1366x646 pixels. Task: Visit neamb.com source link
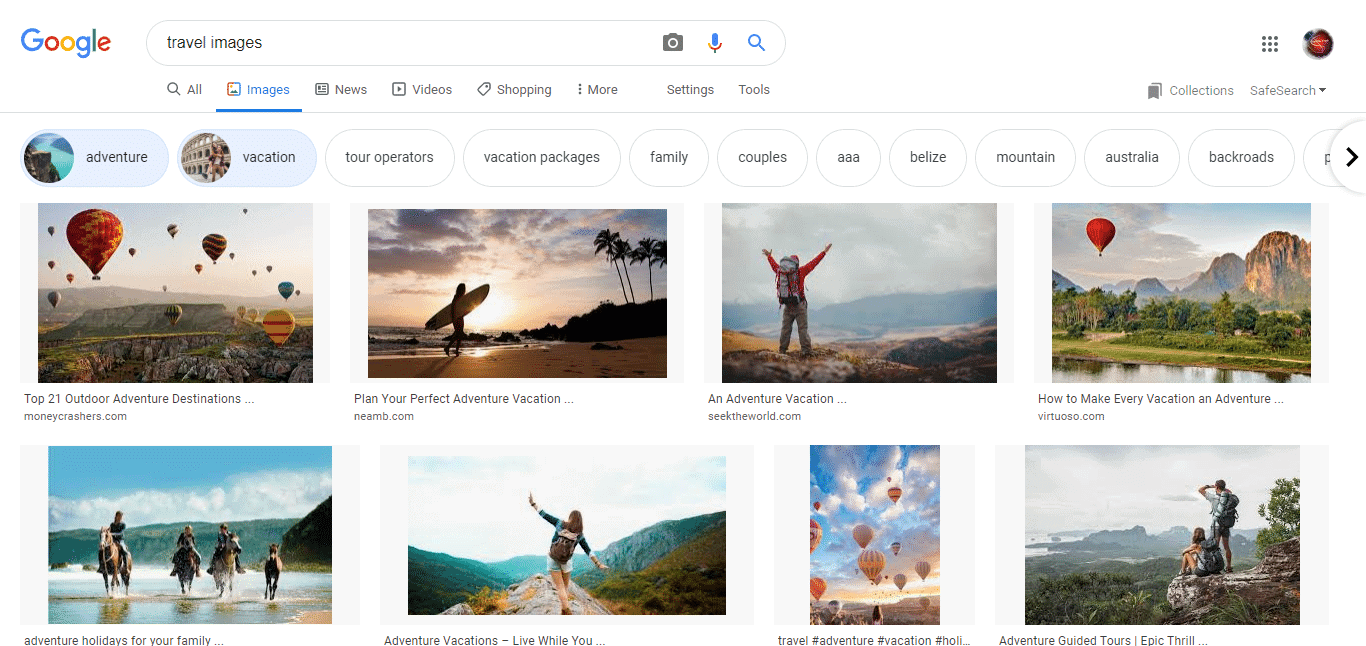384,417
